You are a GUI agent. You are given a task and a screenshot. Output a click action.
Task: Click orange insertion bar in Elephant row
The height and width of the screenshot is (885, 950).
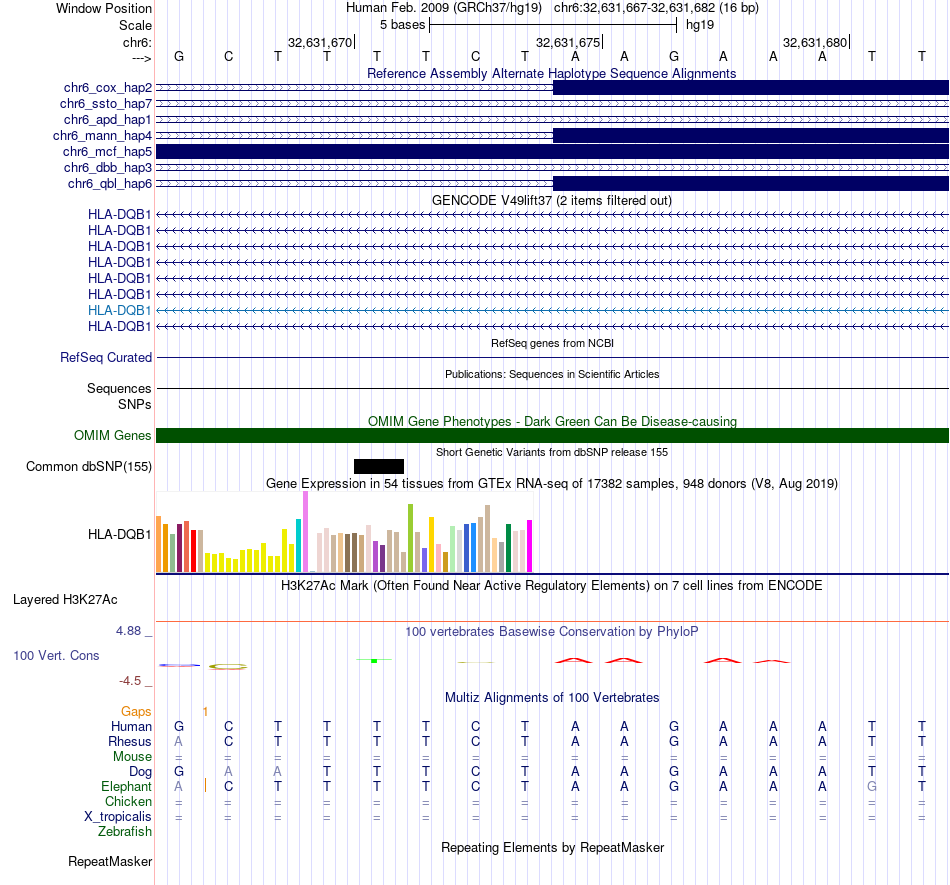[x=205, y=786]
